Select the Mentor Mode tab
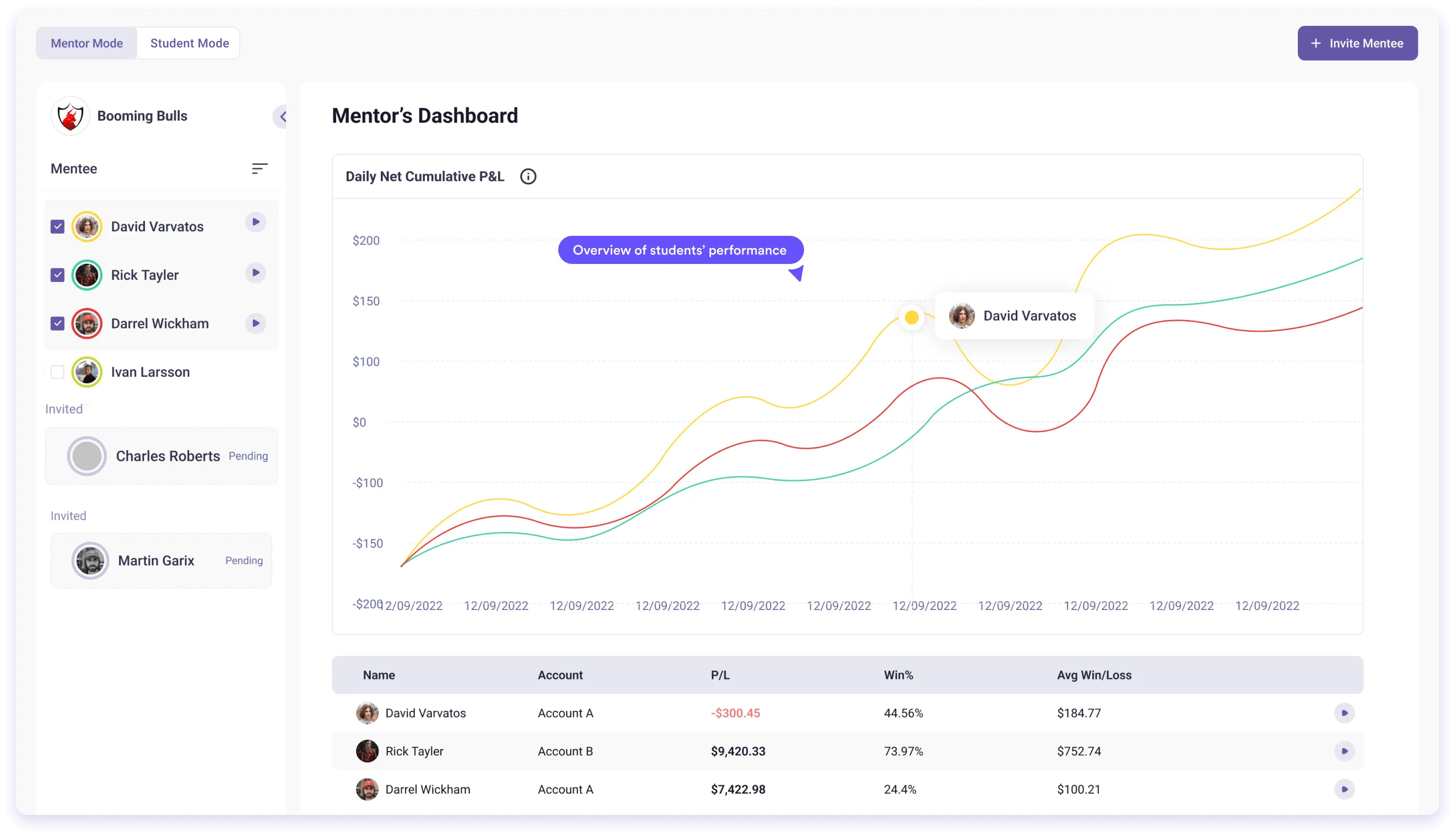1456x837 pixels. pos(87,43)
